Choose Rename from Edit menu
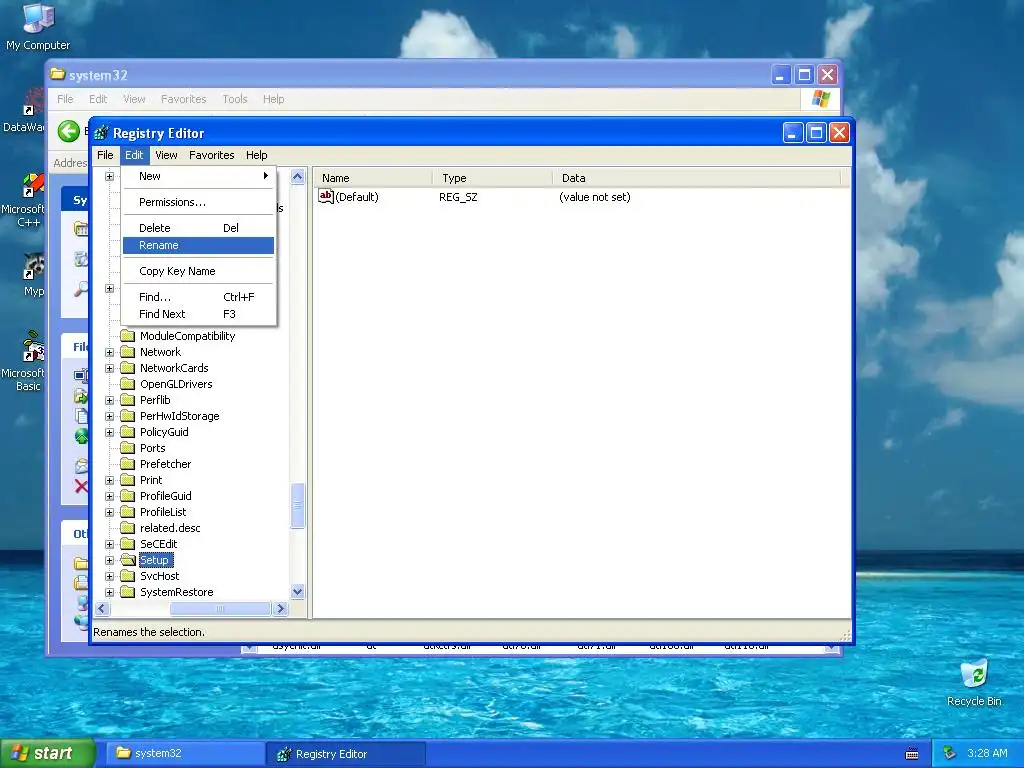 [198, 245]
